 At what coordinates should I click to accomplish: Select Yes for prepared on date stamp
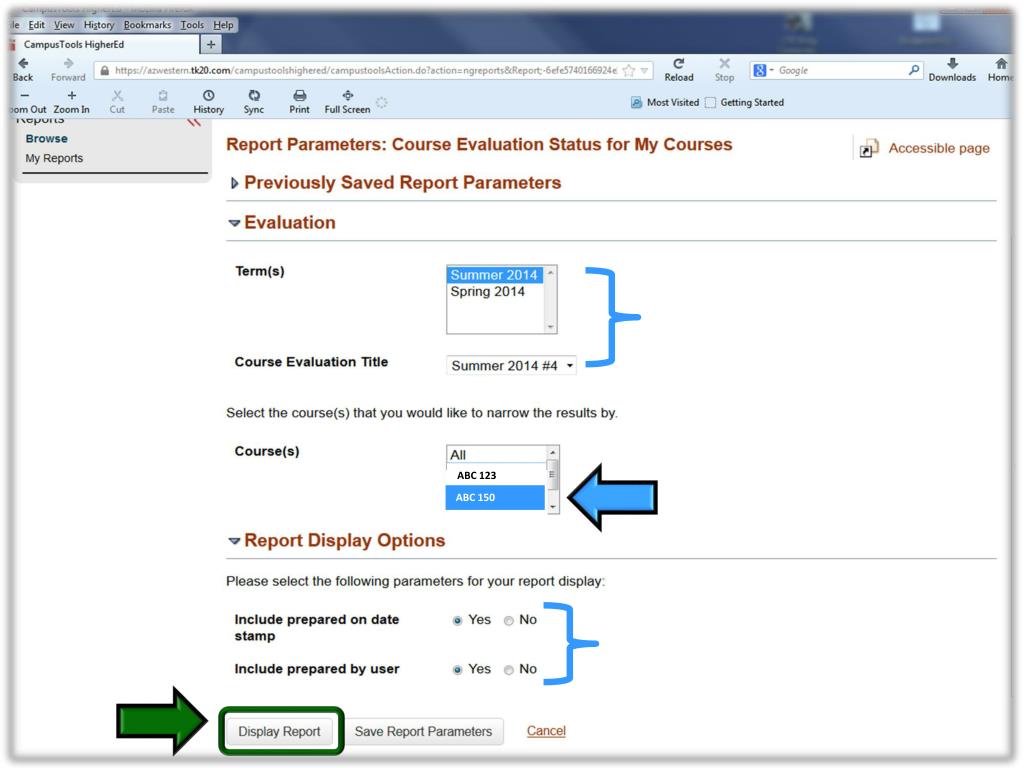coord(457,620)
